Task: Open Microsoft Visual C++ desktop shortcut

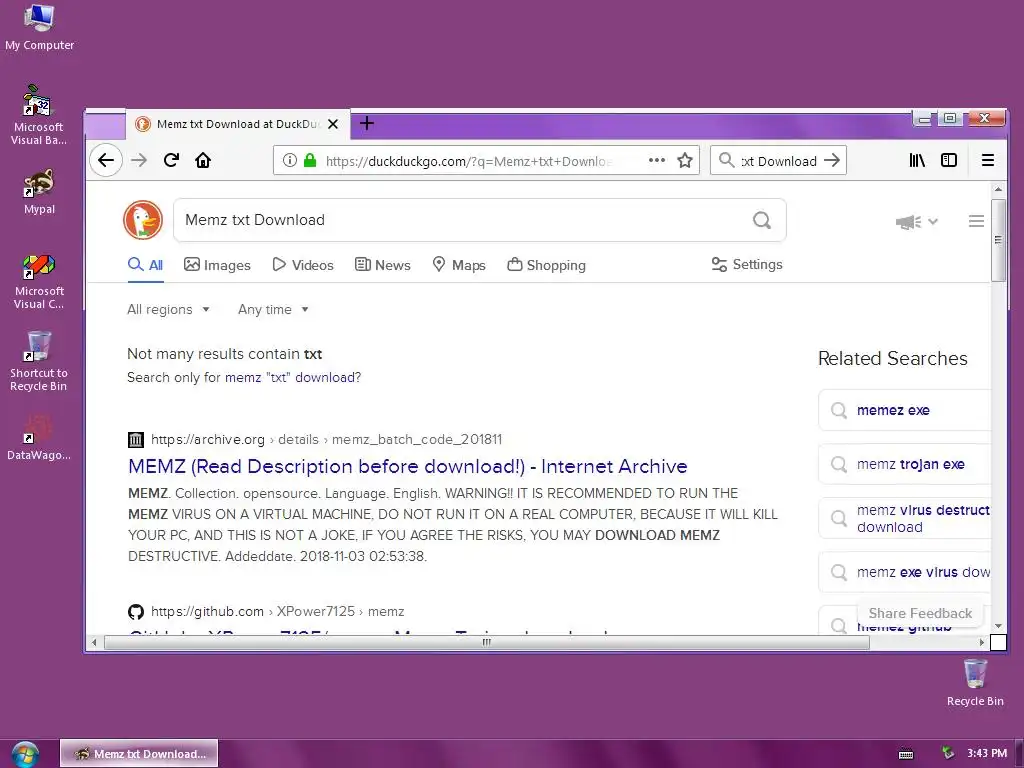Action: pos(39,281)
